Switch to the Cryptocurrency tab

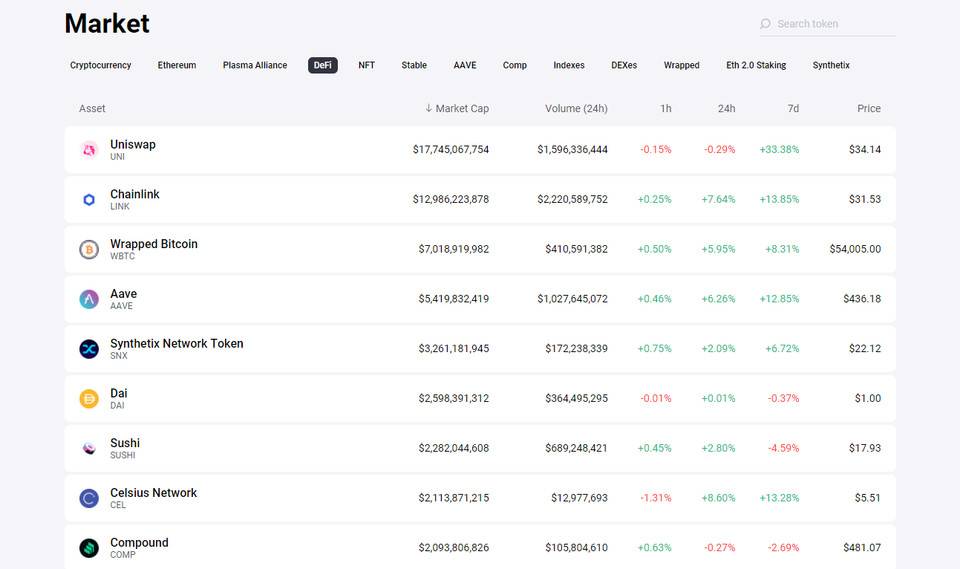(x=100, y=65)
